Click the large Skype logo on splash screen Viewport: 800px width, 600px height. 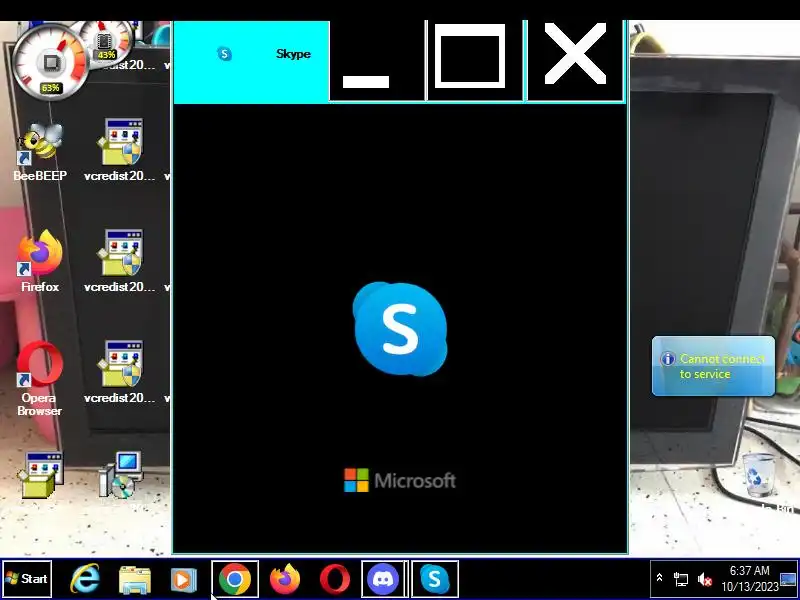click(x=399, y=329)
